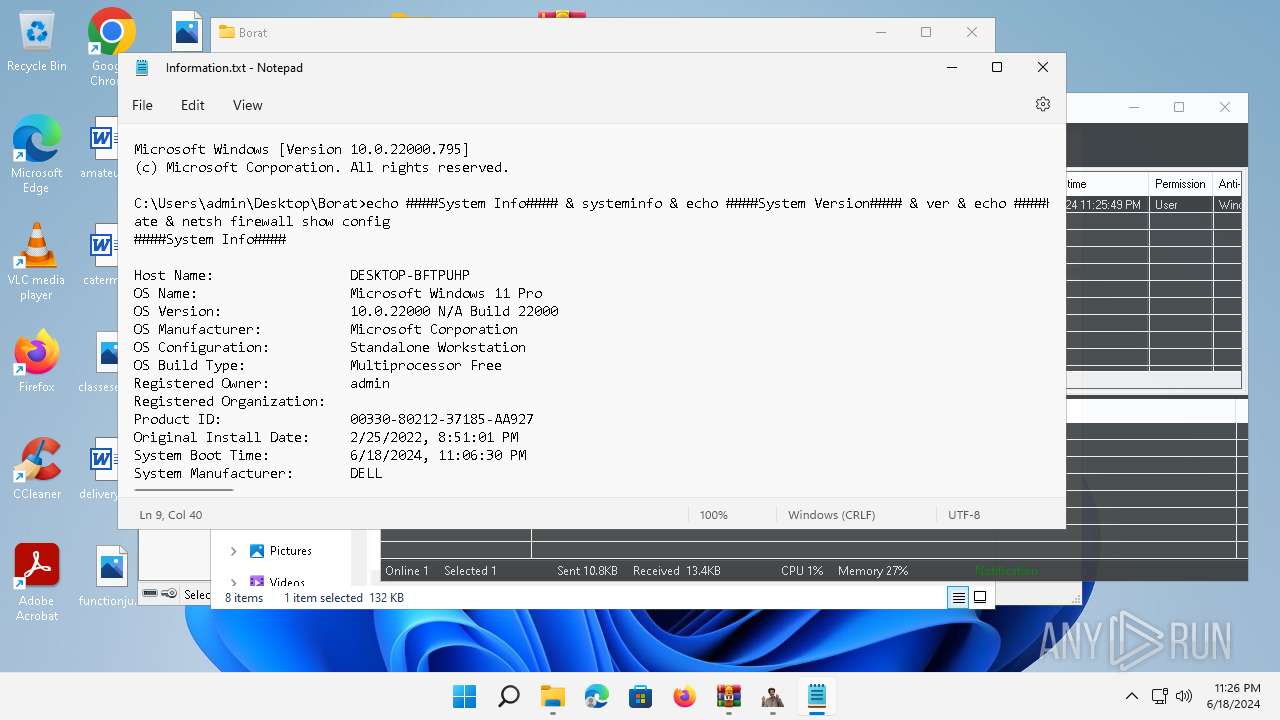This screenshot has width=1280, height=720.
Task: Click Selected 1 status in Borat window
Action: 470,571
